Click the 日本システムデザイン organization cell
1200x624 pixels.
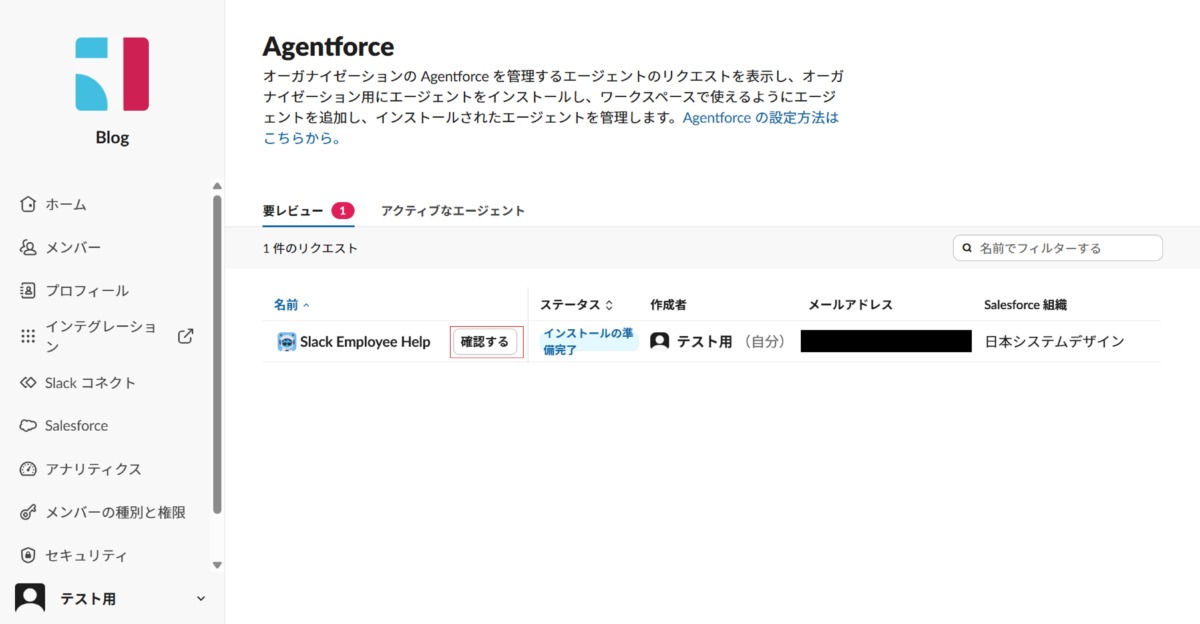(1054, 342)
